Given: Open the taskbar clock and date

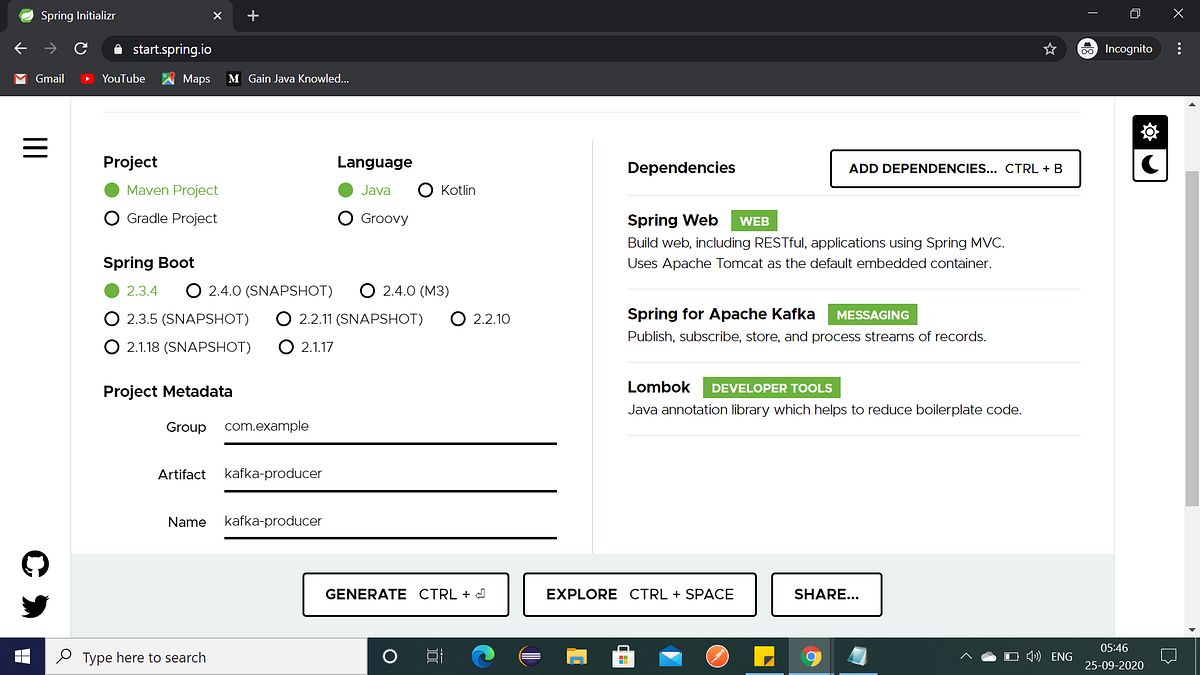Looking at the screenshot, I should [x=1113, y=657].
